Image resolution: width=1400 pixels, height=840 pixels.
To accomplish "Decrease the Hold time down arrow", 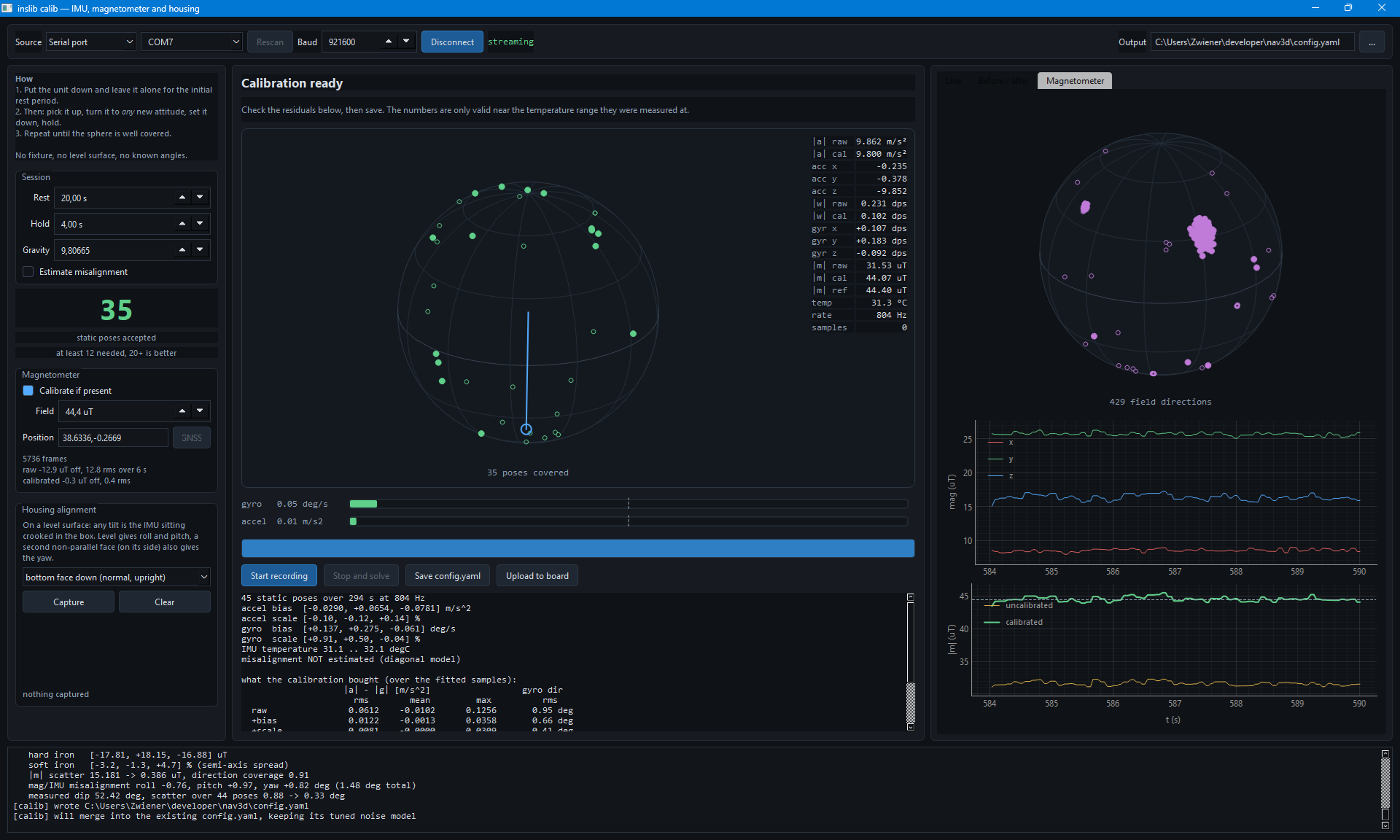I will click(200, 224).
